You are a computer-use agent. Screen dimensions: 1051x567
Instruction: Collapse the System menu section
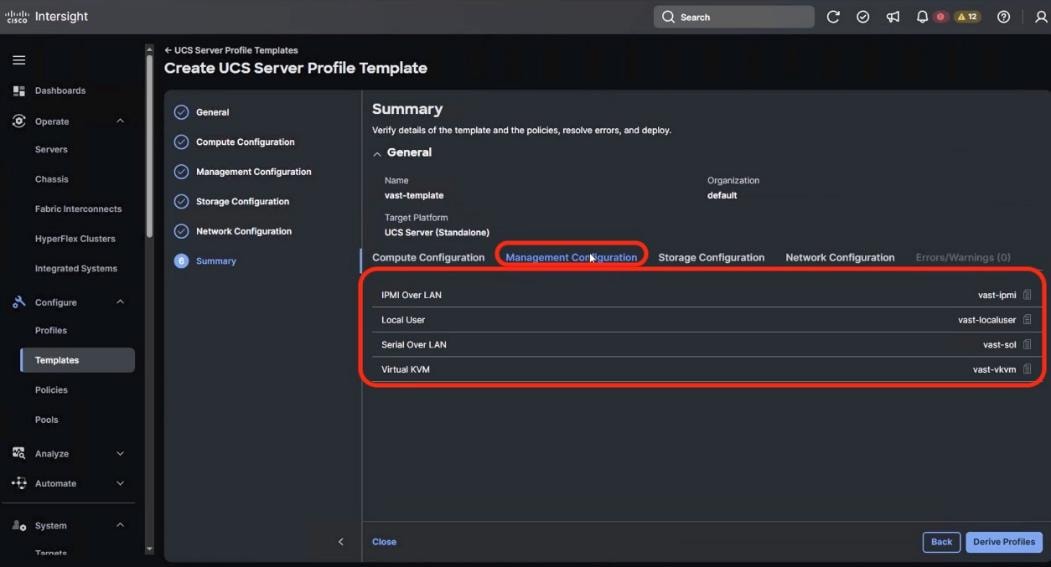coord(120,525)
